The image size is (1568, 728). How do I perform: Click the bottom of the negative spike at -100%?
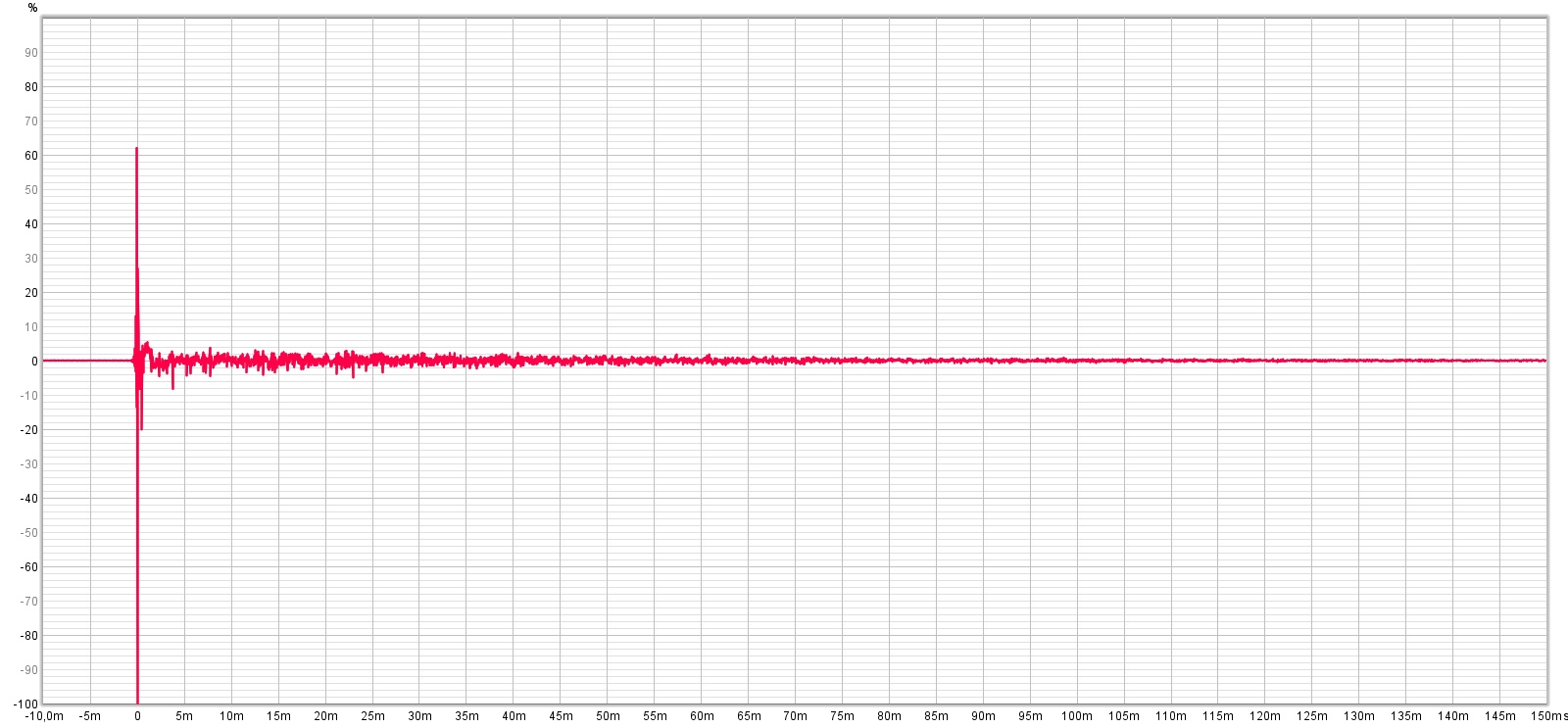pos(137,700)
